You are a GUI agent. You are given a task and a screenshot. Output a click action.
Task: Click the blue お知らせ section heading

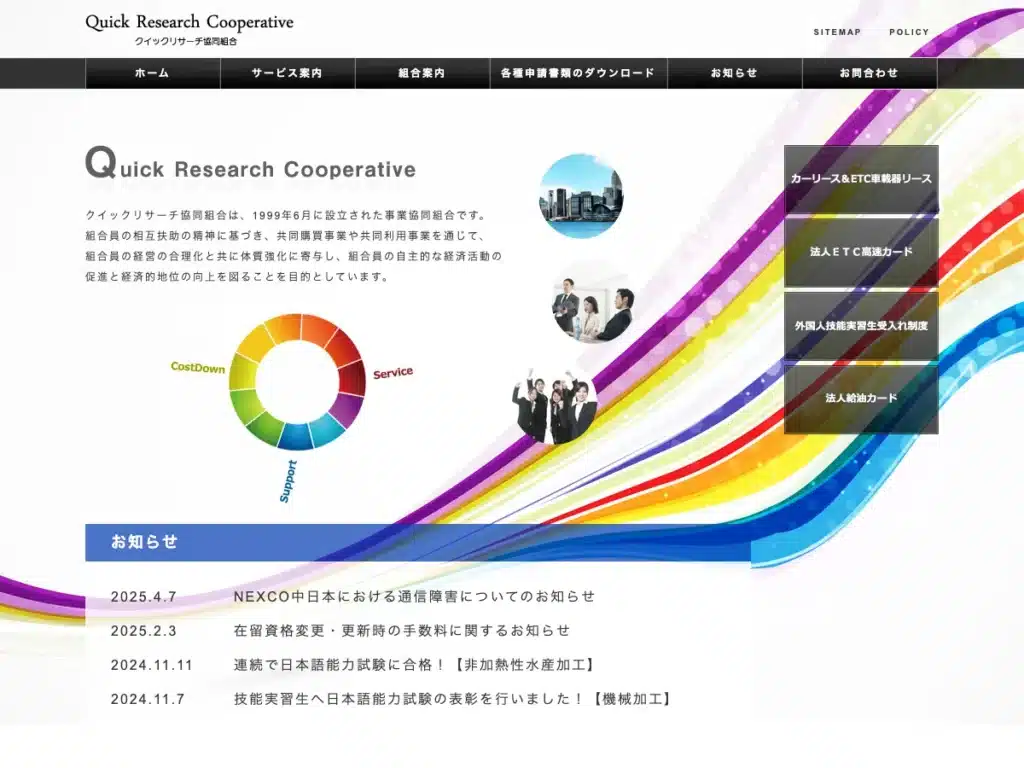pyautogui.click(x=418, y=542)
